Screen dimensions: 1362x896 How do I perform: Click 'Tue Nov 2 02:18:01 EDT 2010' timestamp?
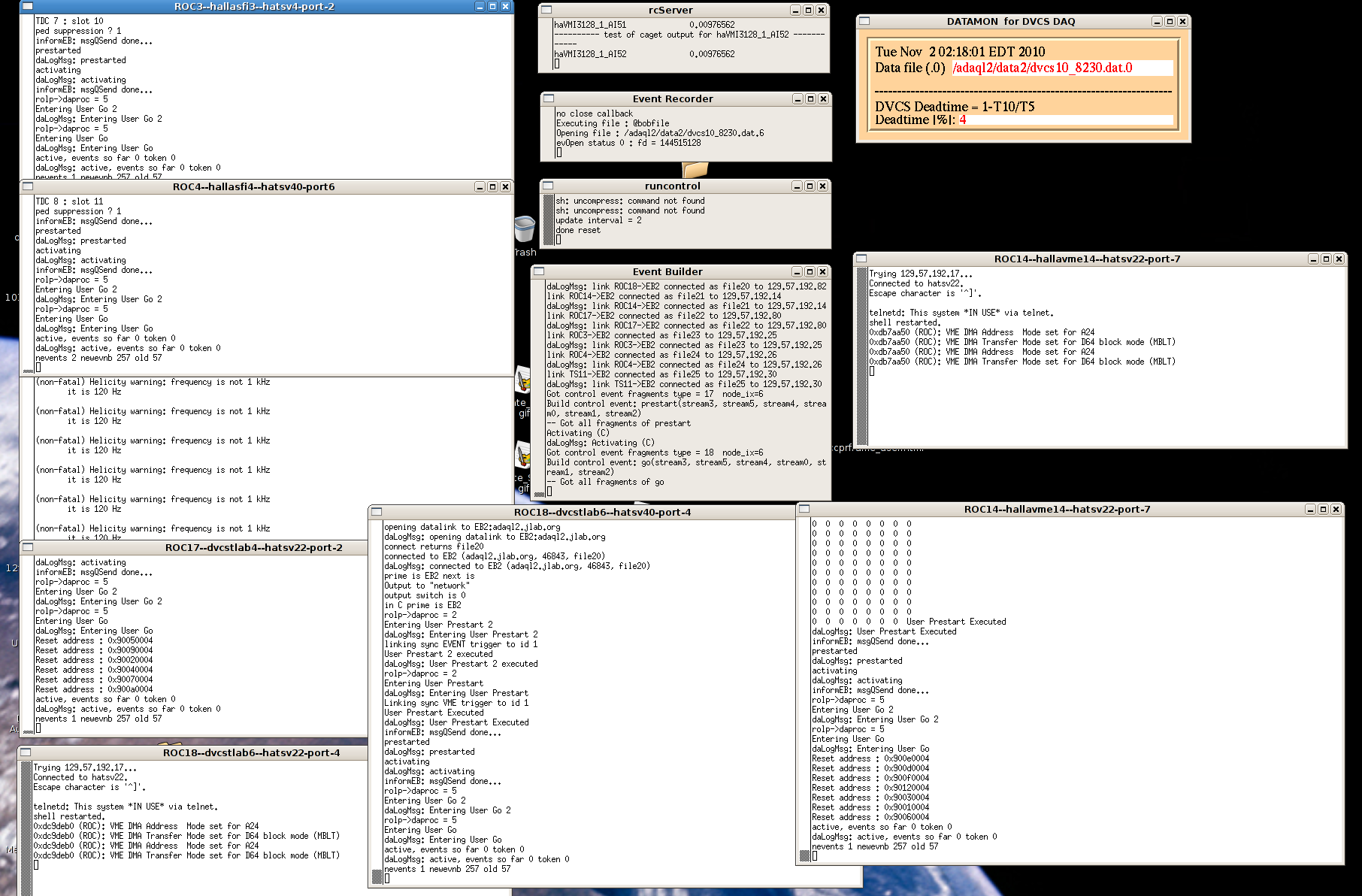click(960, 52)
